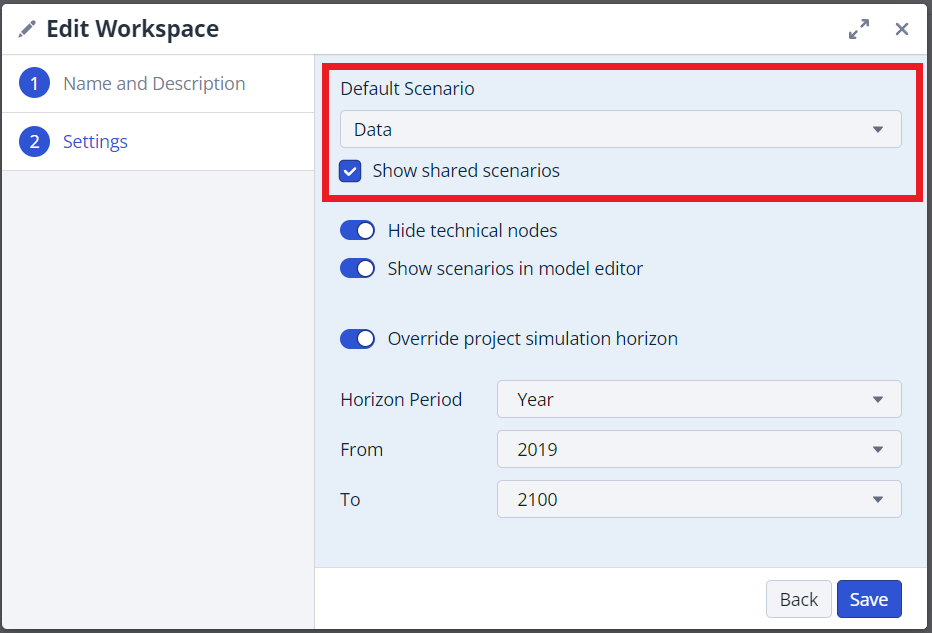Screen dimensions: 932x633
Task: Uncheck the Show shared scenarios checkbox
Action: click(350, 171)
